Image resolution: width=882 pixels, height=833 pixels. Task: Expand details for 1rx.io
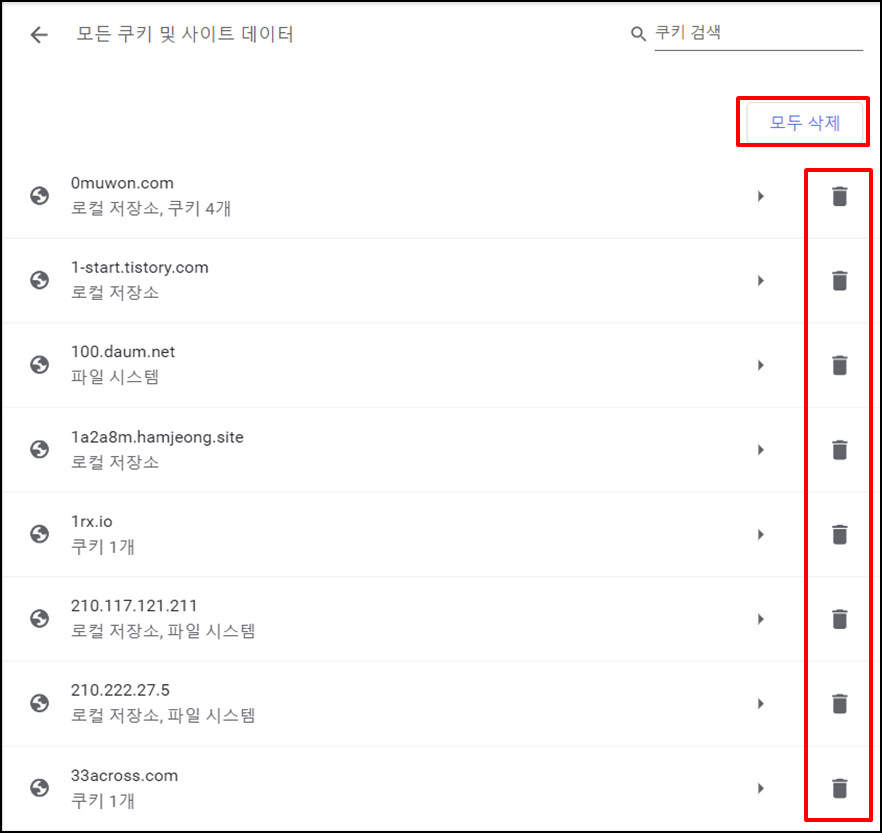(760, 534)
